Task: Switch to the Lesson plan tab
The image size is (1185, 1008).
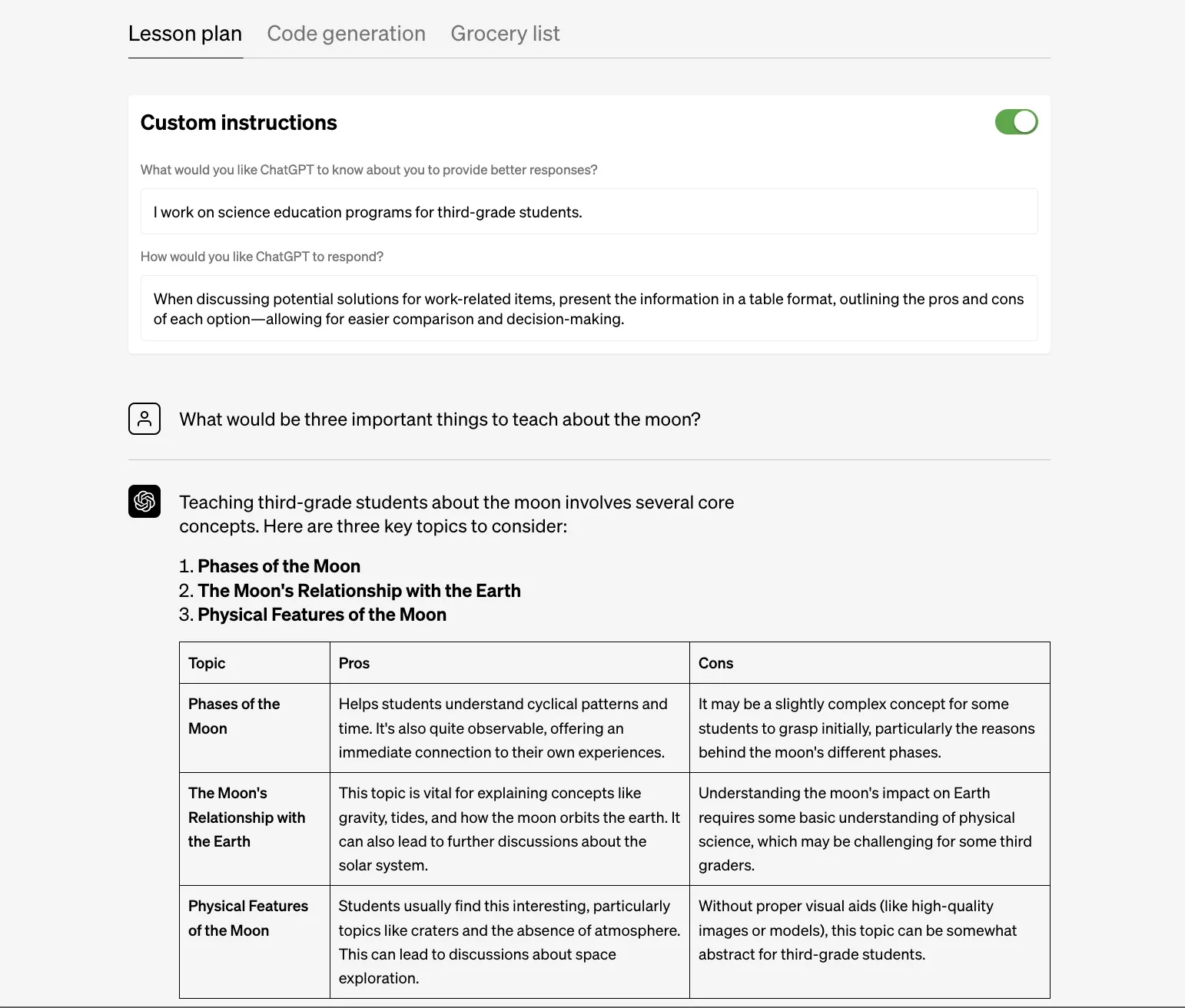Action: pyautogui.click(x=185, y=34)
